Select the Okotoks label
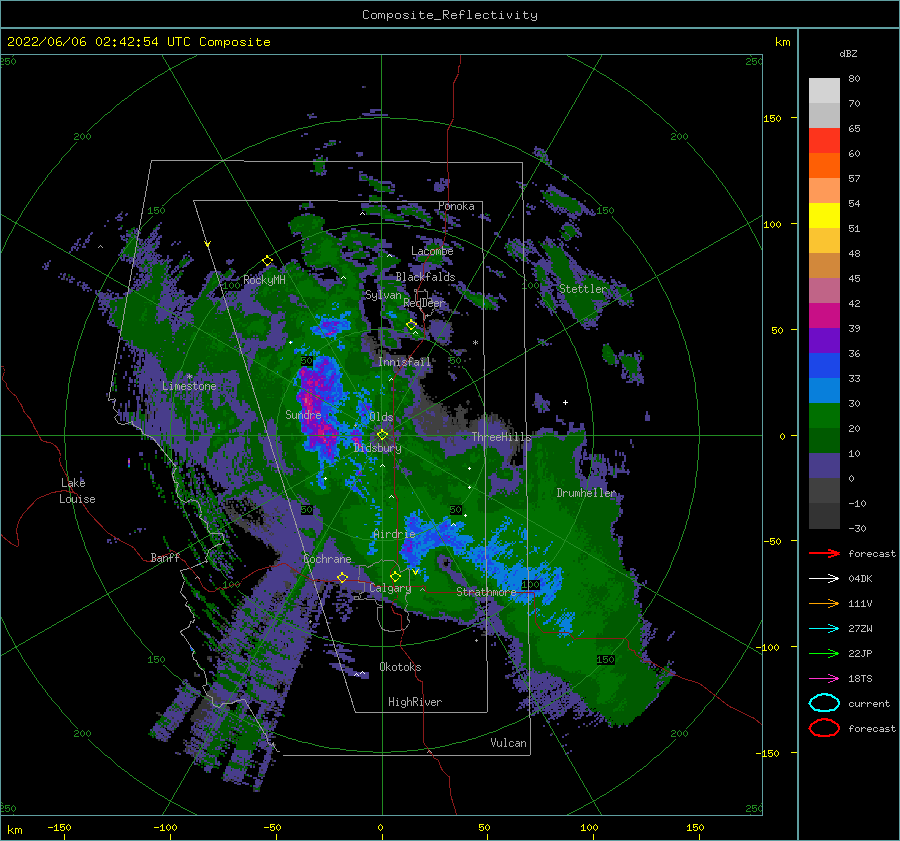The height and width of the screenshot is (841, 900). click(400, 667)
